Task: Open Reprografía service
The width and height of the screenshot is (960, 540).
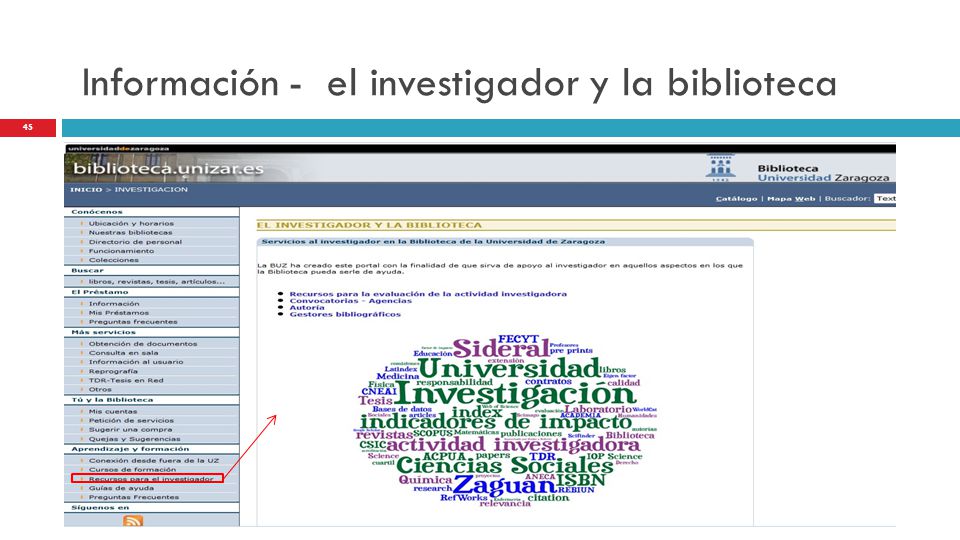Action: [x=113, y=372]
